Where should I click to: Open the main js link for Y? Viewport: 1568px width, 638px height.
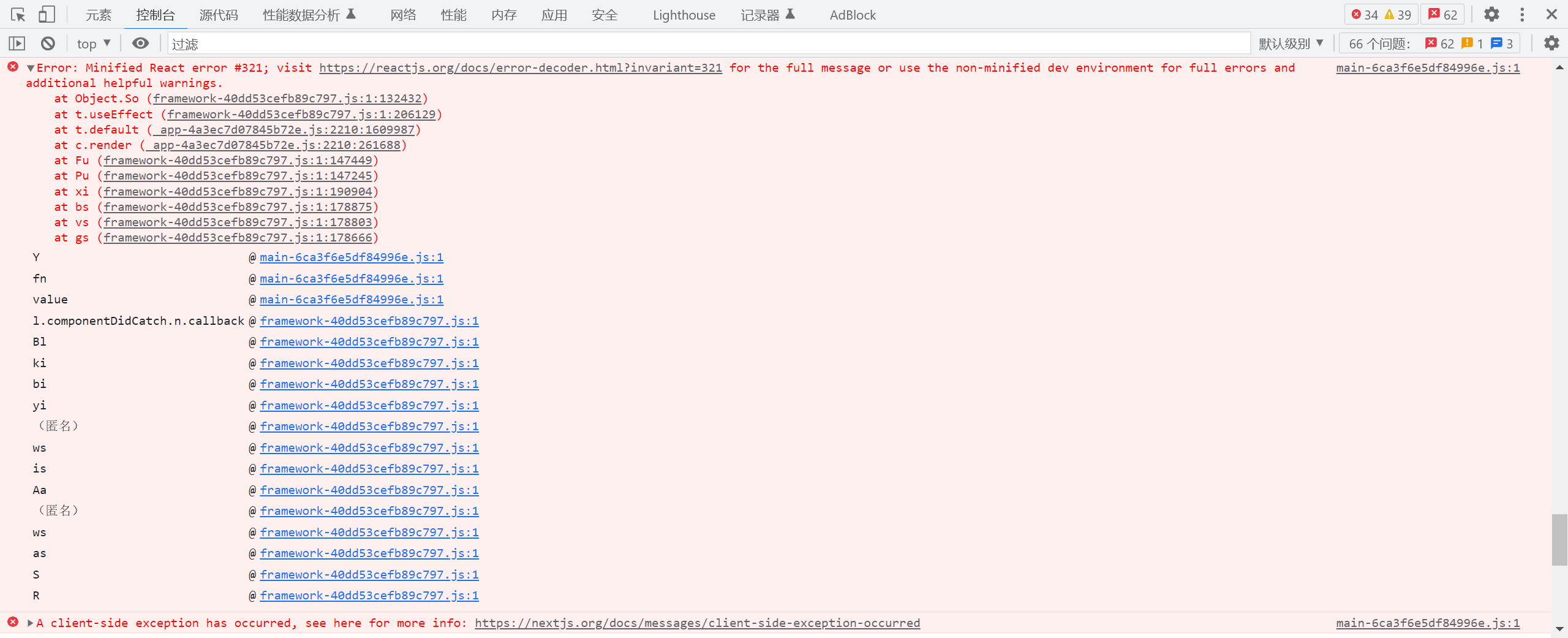[352, 257]
